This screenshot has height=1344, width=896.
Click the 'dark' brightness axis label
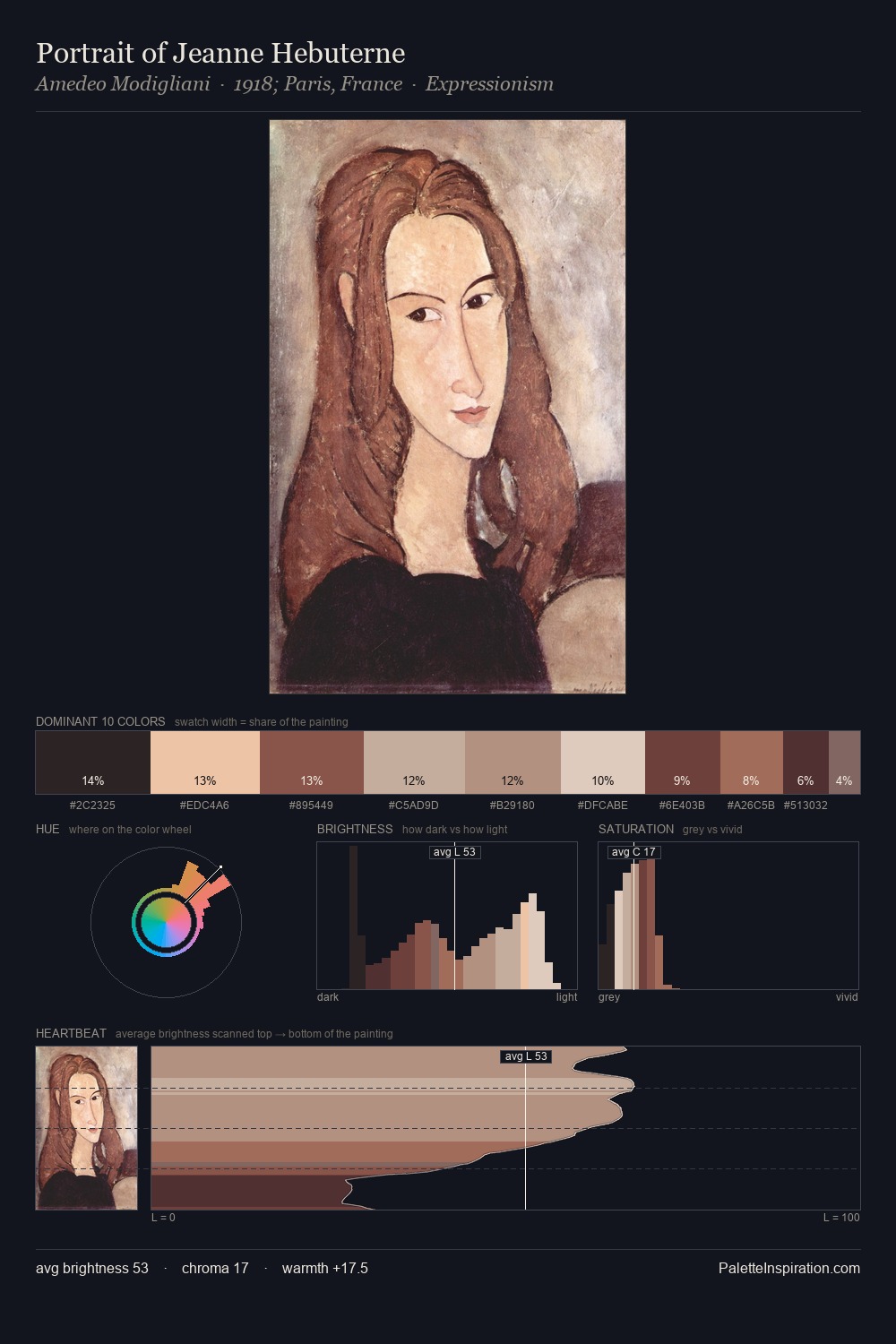tap(328, 997)
